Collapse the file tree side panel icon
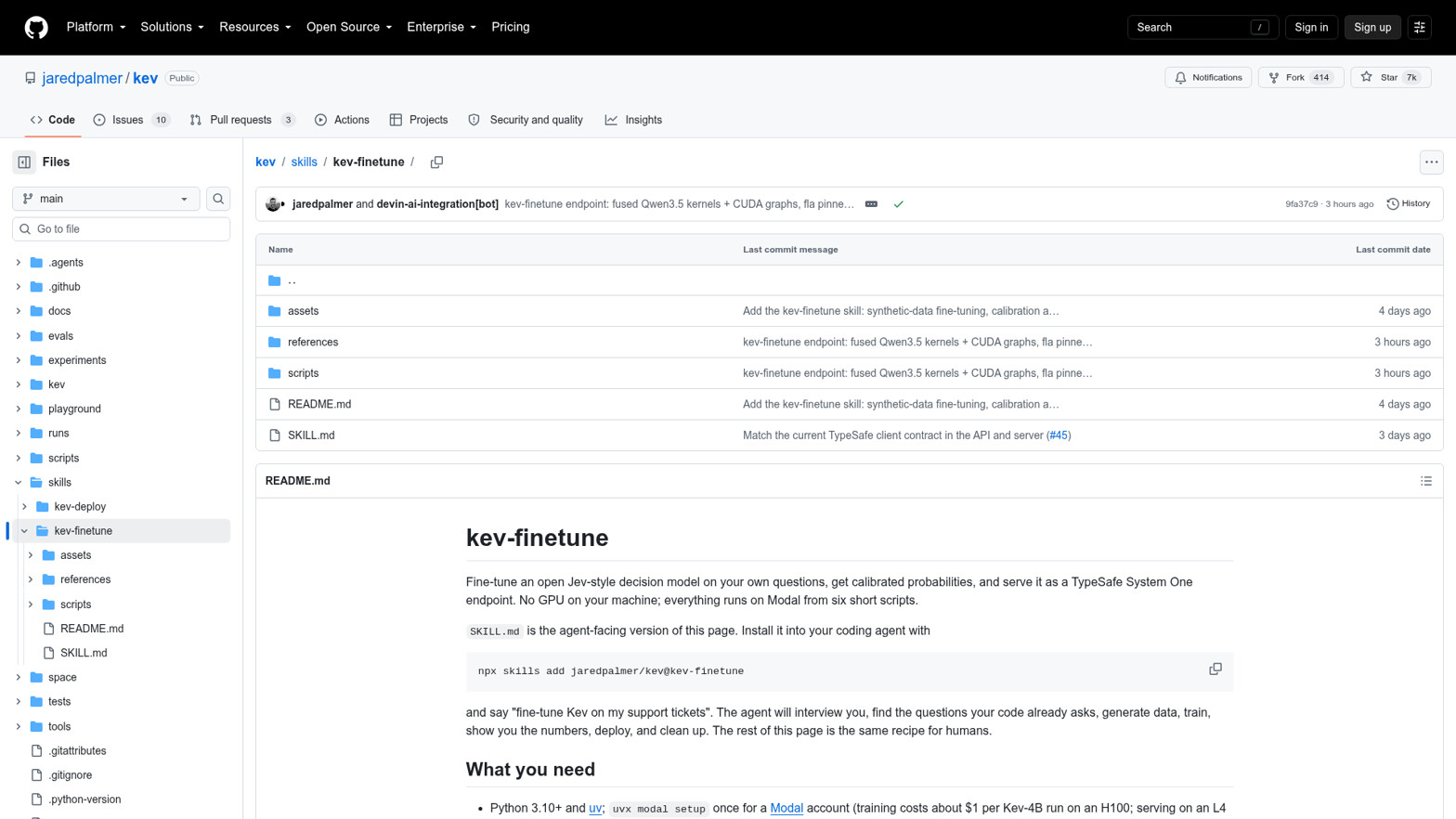 click(24, 162)
